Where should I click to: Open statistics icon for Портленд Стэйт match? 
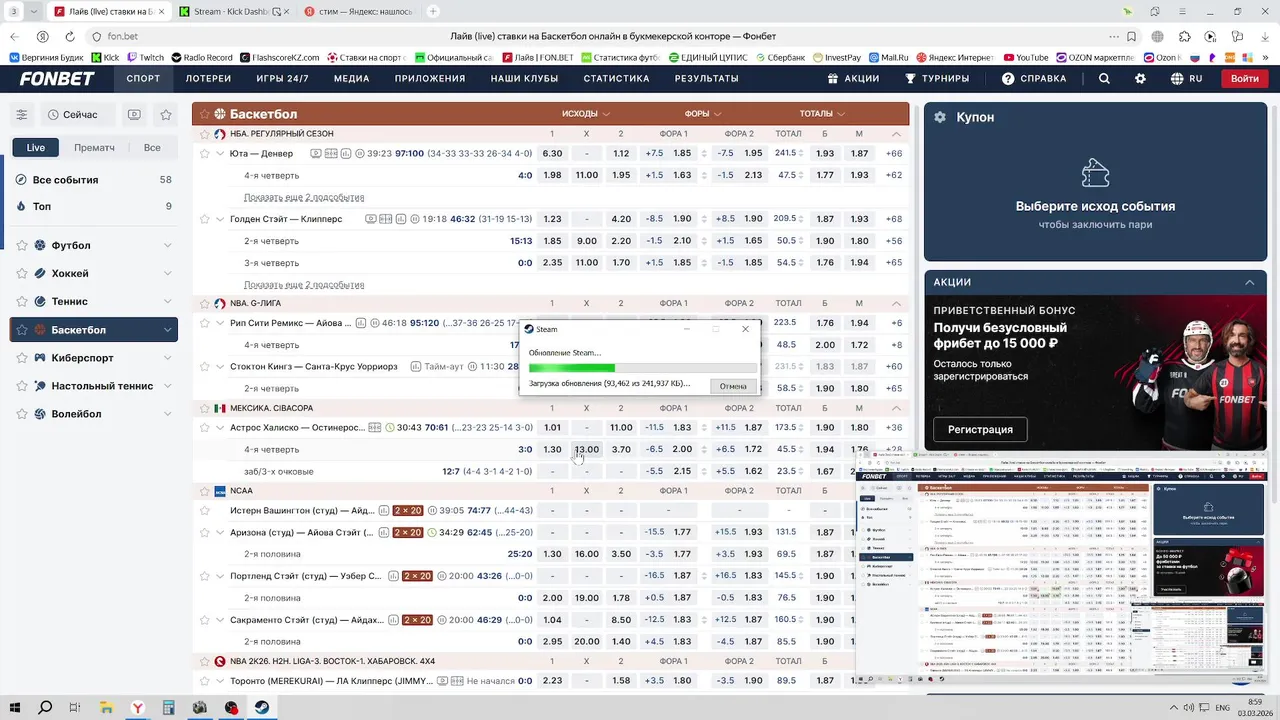click(x=393, y=576)
